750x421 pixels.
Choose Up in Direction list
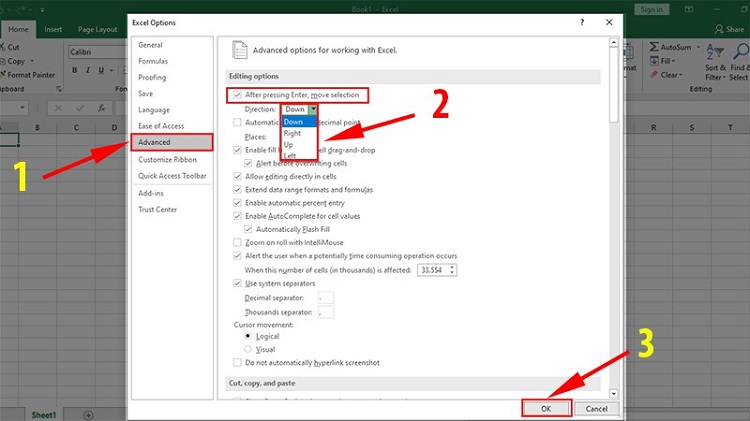(299, 144)
